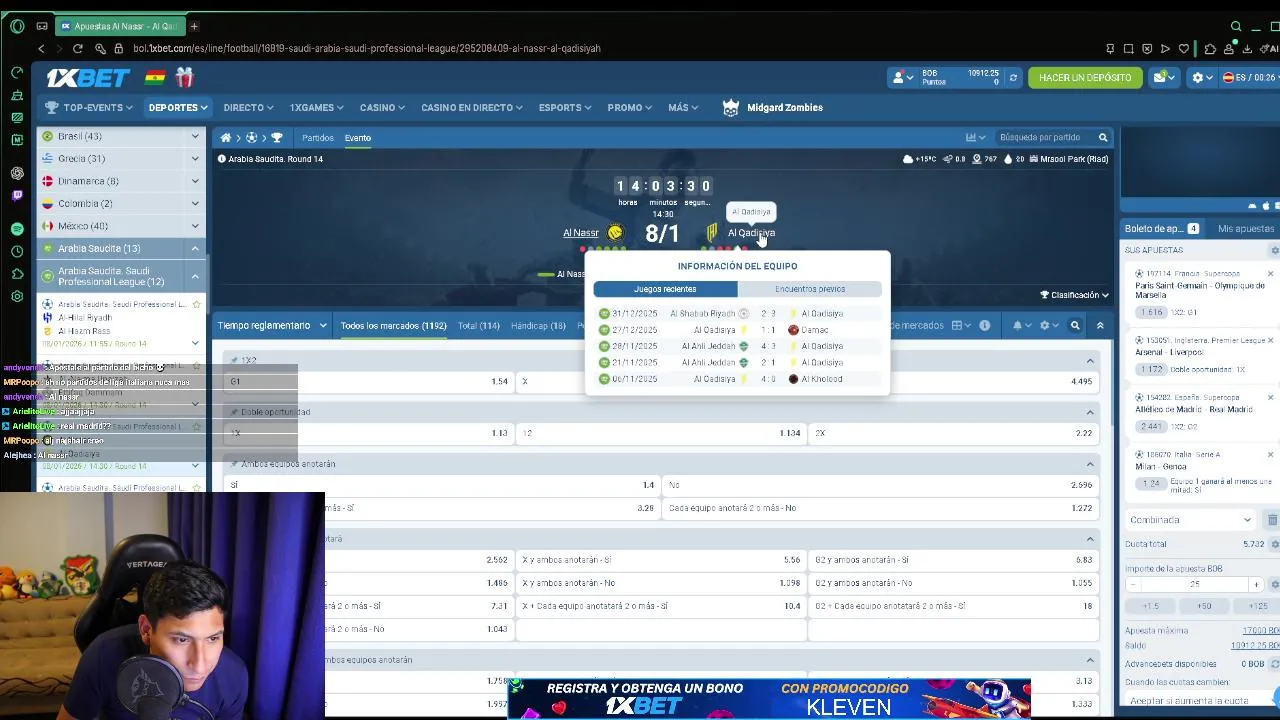Go to home via breadcrumb house icon

(x=226, y=137)
